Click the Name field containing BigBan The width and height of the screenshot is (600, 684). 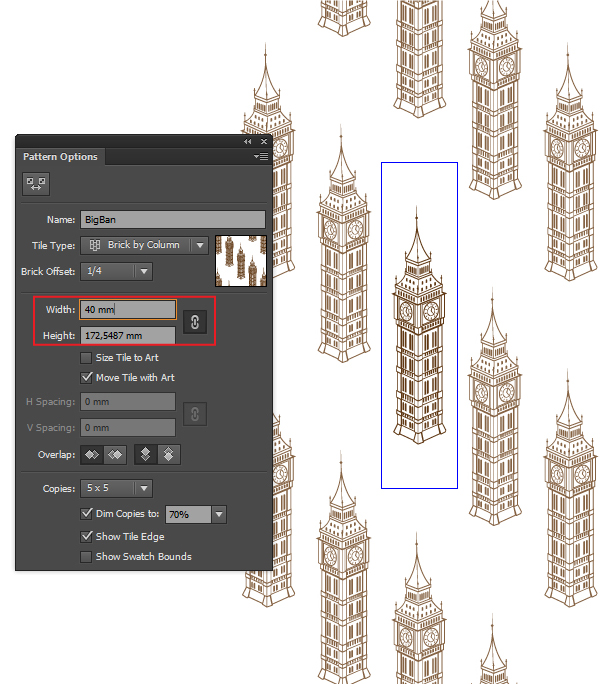tap(173, 219)
